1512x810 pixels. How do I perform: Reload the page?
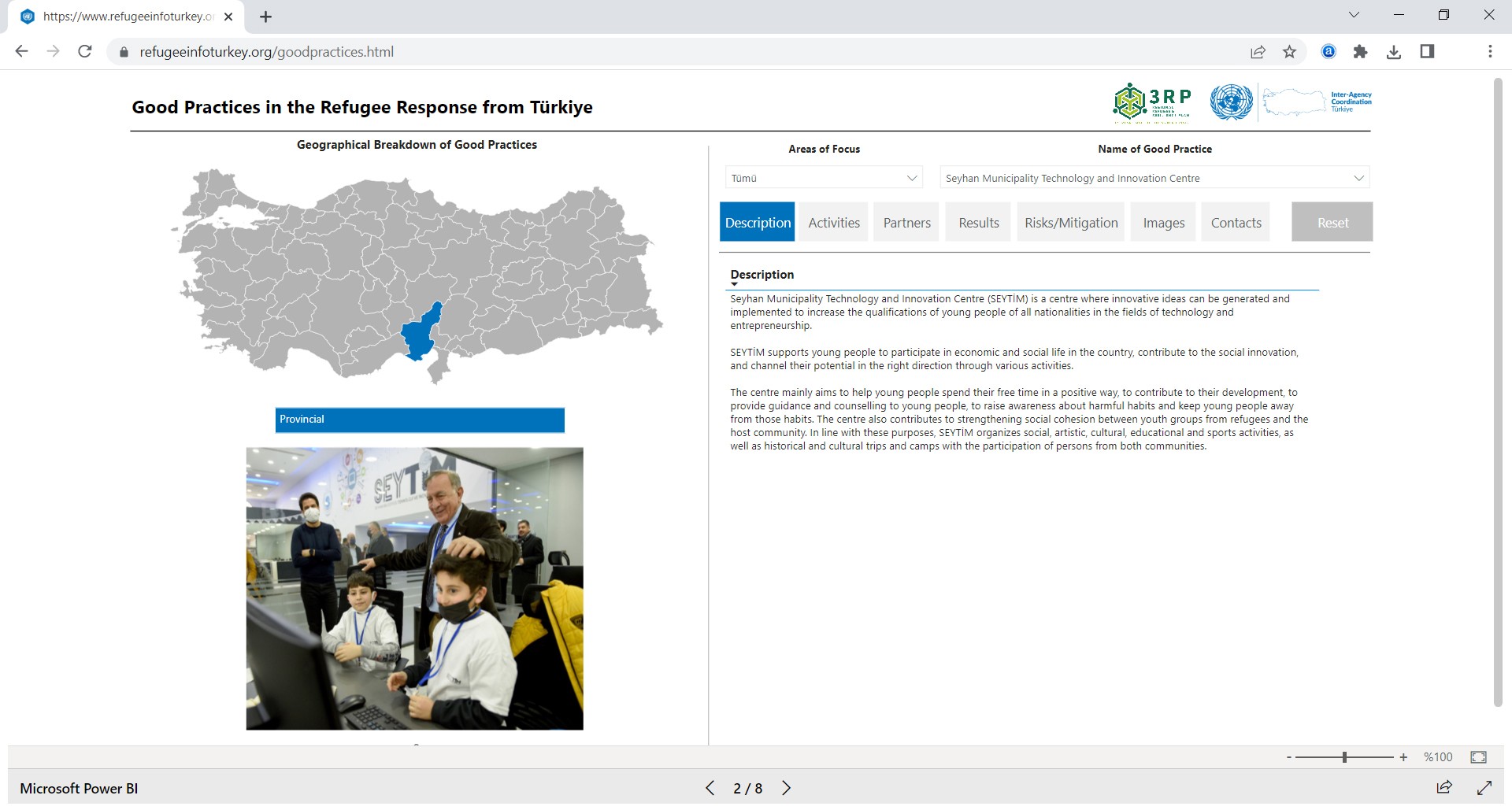tap(85, 52)
